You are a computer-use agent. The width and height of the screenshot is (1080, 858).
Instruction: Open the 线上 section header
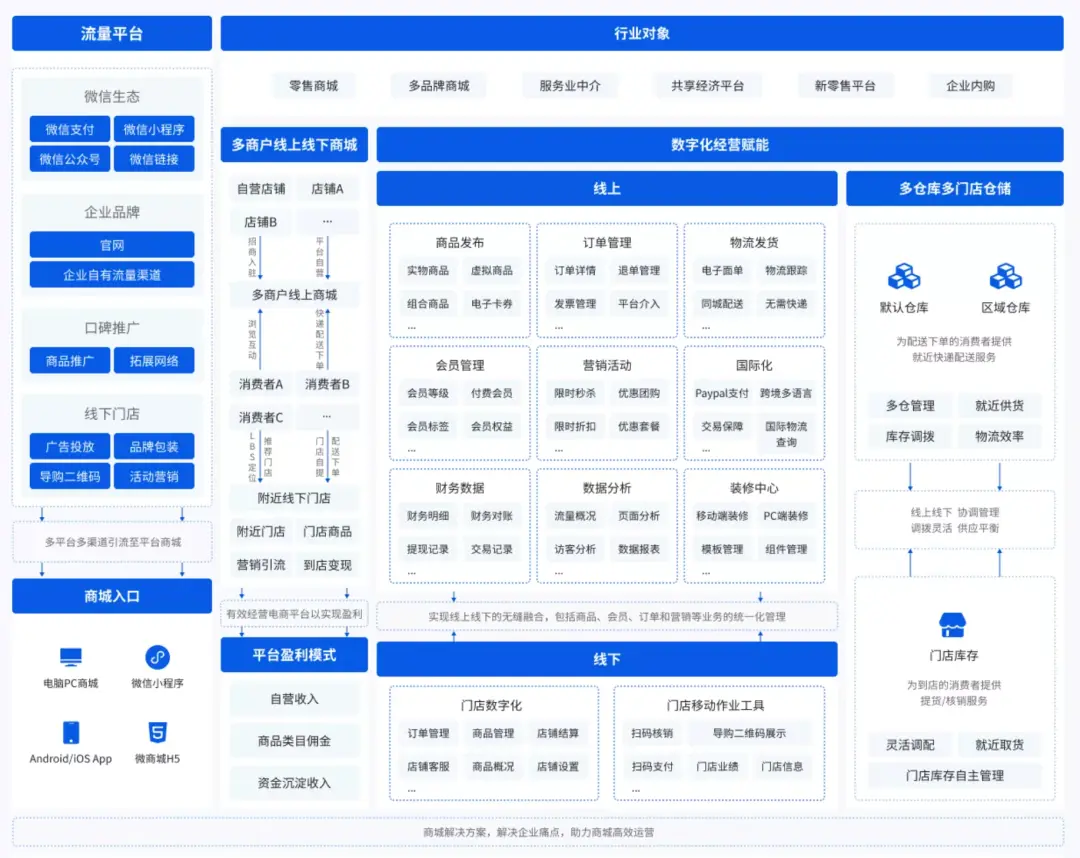(606, 188)
